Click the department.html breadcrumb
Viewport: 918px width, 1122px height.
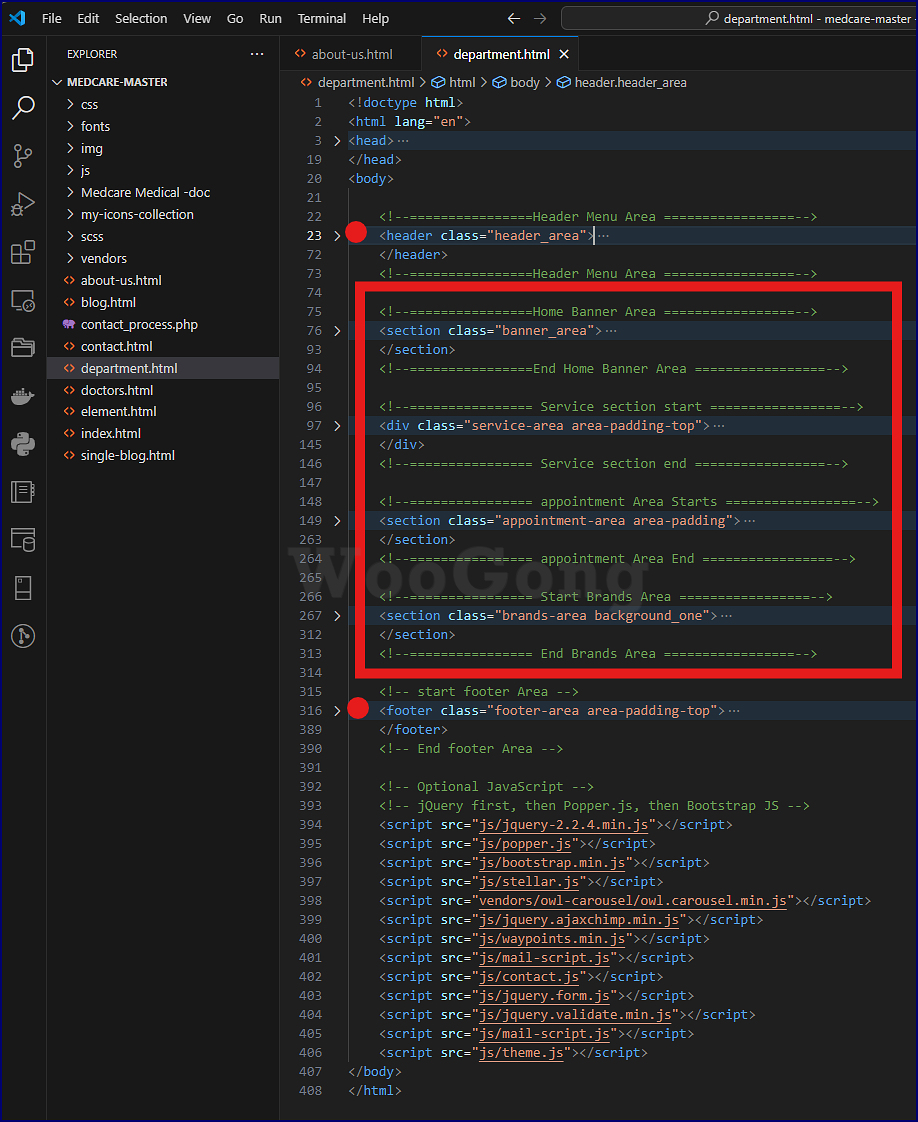point(358,82)
